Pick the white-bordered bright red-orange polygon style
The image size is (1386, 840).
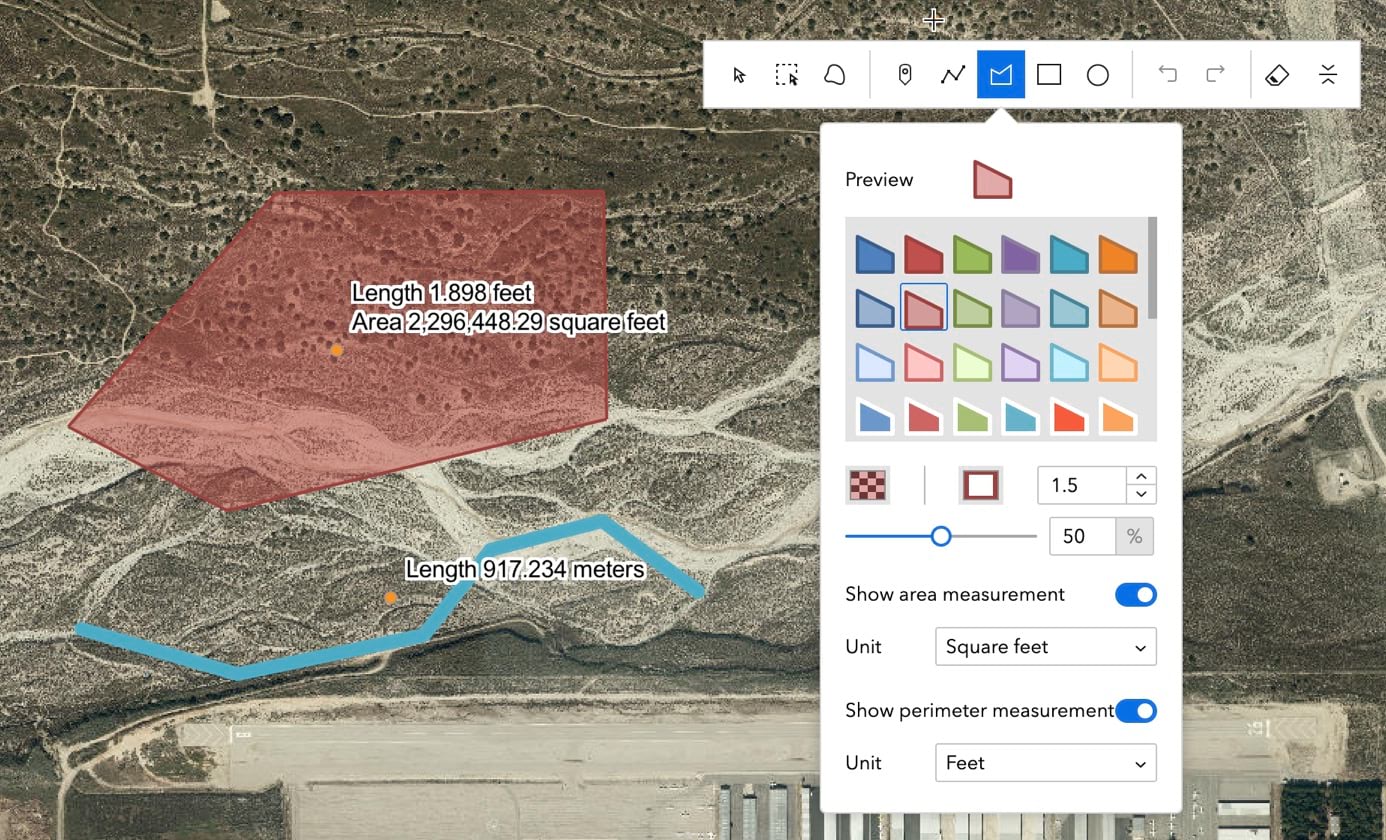coord(1069,416)
